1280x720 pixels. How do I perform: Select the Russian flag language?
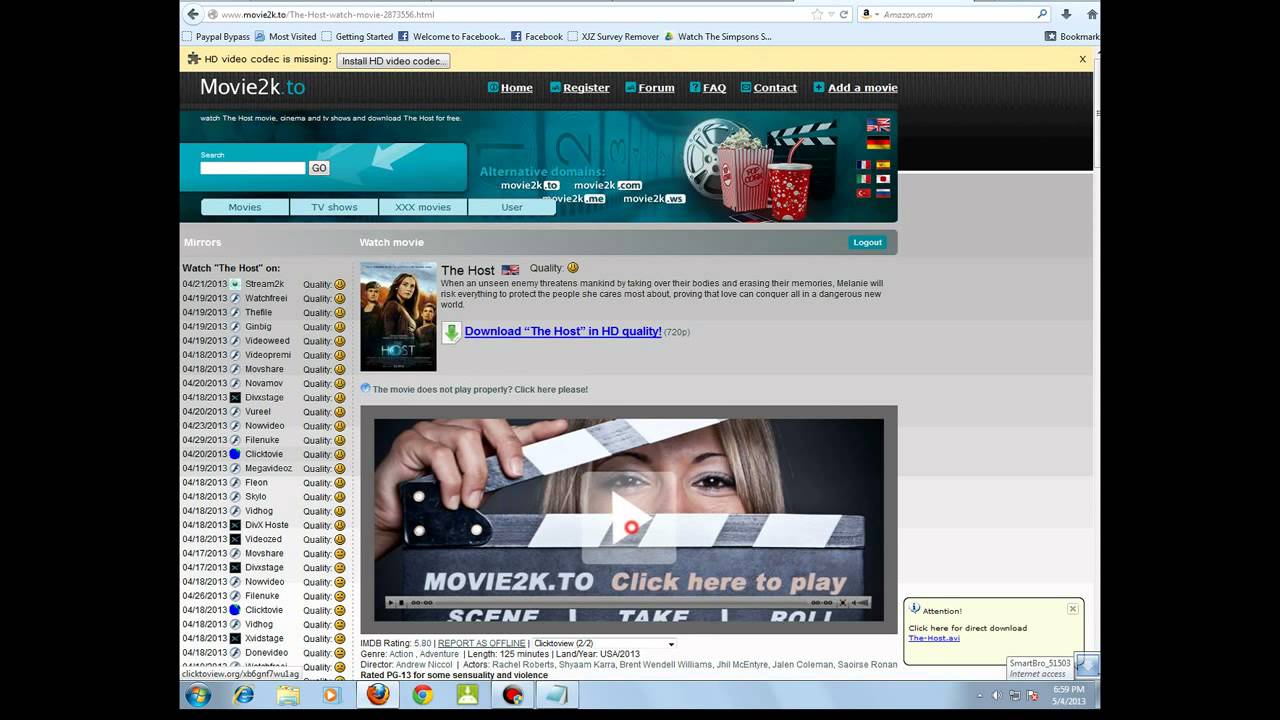coord(883,193)
